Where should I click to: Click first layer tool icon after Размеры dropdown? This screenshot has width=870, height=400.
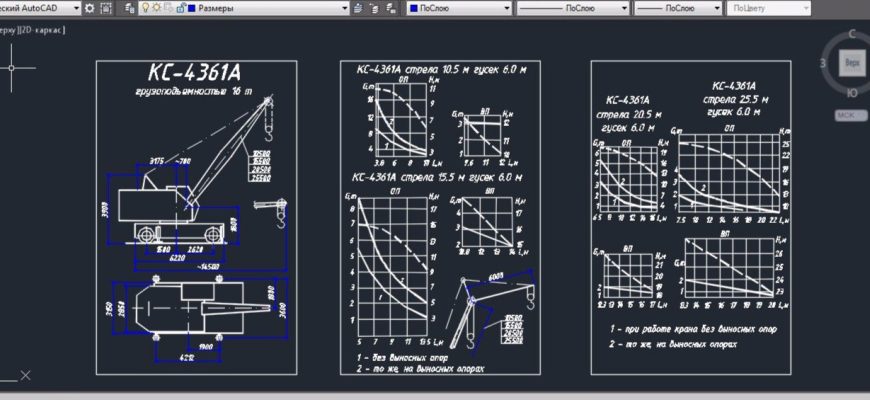point(360,8)
